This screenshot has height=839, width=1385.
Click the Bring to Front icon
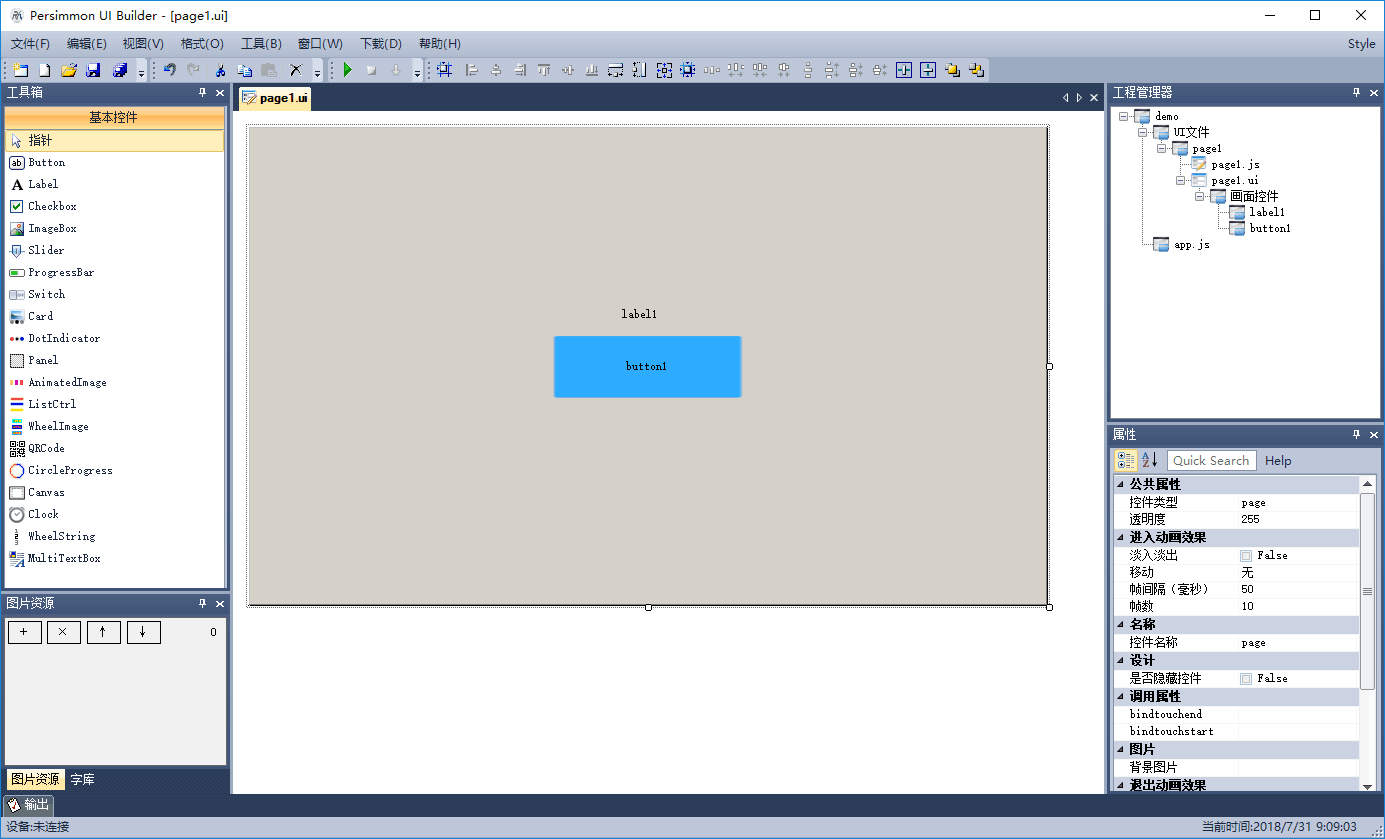pyautogui.click(x=952, y=70)
